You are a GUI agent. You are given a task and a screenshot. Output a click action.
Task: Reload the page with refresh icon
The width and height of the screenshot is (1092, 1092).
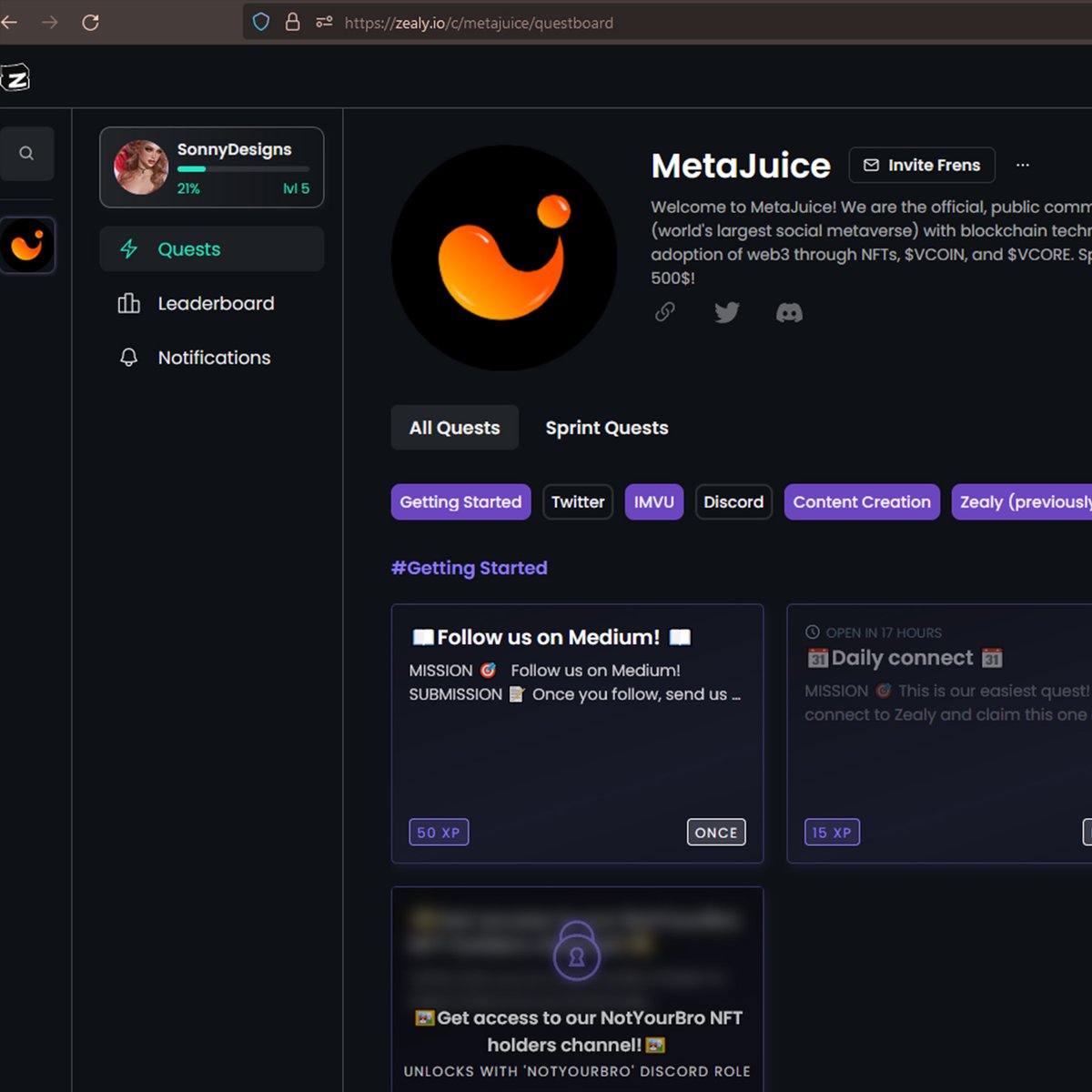point(90,22)
